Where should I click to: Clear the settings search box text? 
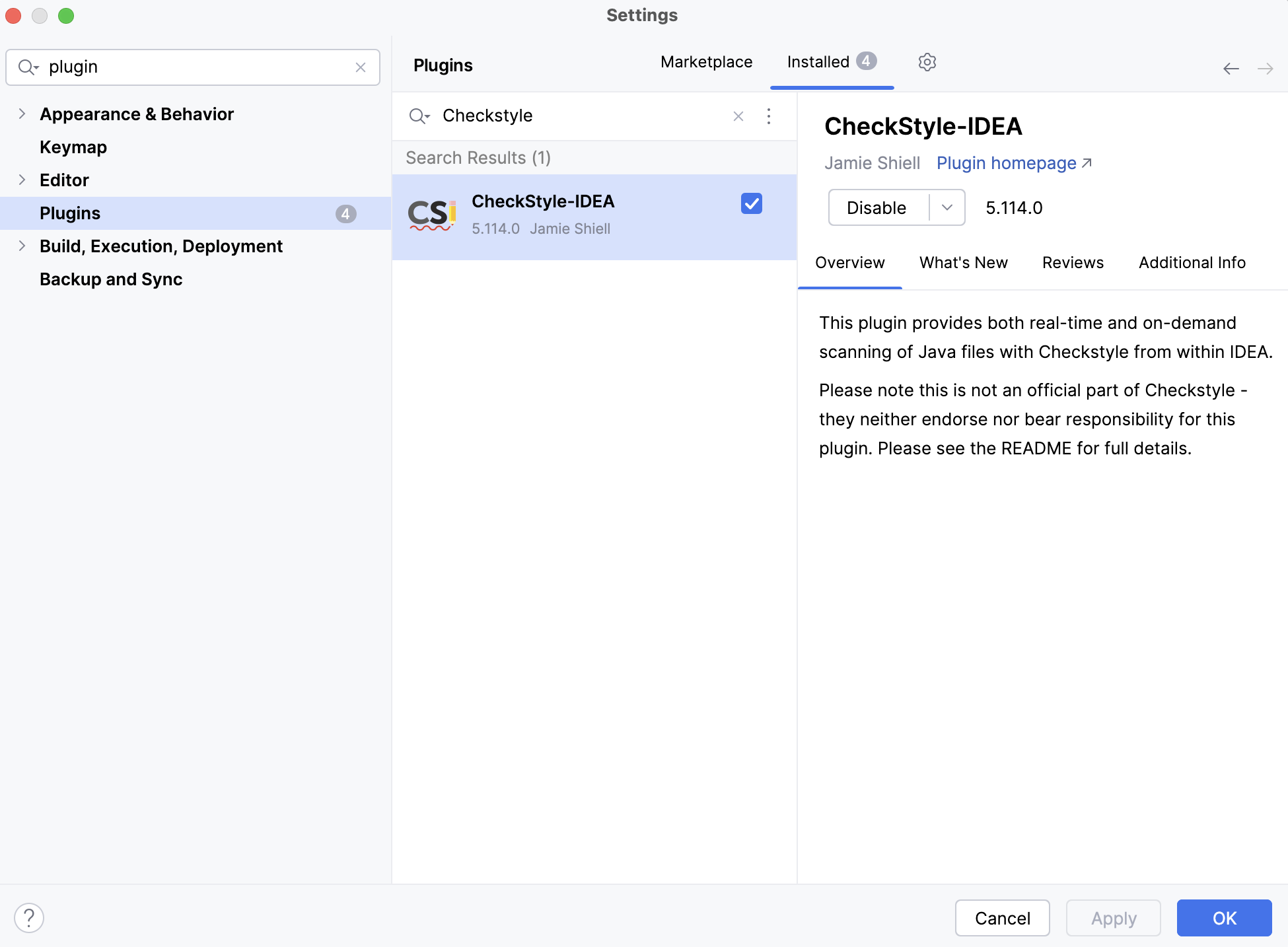[x=360, y=67]
